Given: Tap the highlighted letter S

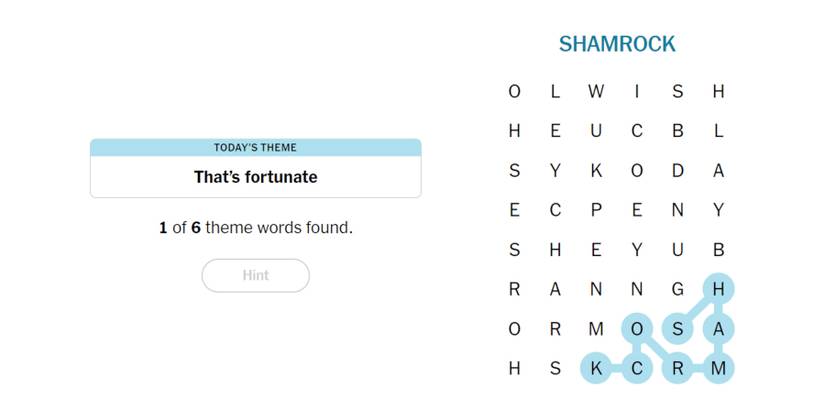Looking at the screenshot, I should [678, 329].
